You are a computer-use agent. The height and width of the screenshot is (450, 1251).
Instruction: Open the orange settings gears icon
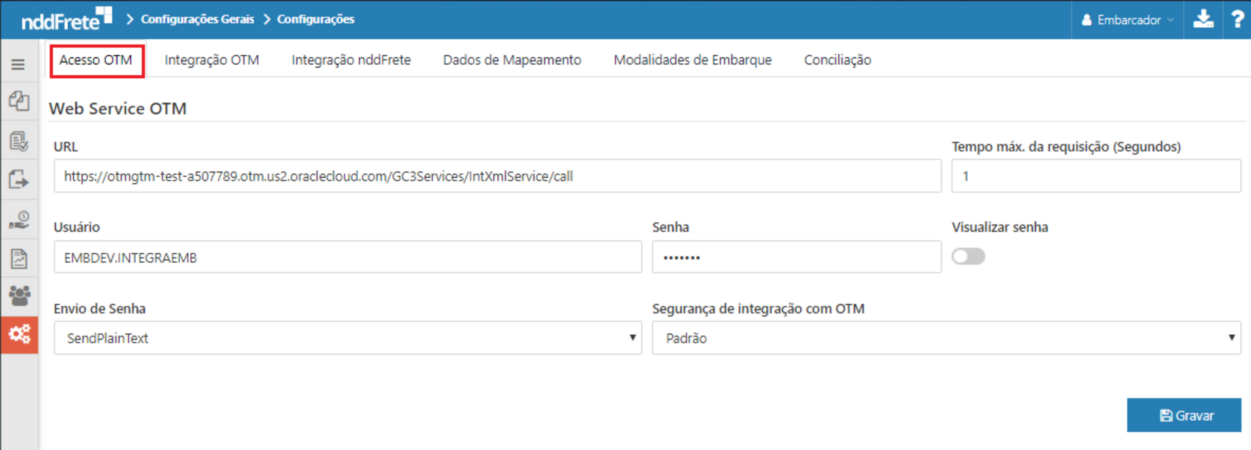pyautogui.click(x=19, y=335)
